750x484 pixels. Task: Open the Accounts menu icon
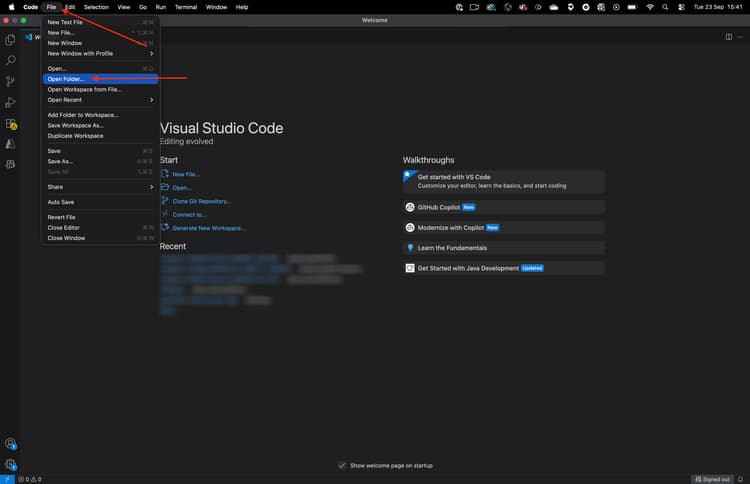pyautogui.click(x=11, y=444)
